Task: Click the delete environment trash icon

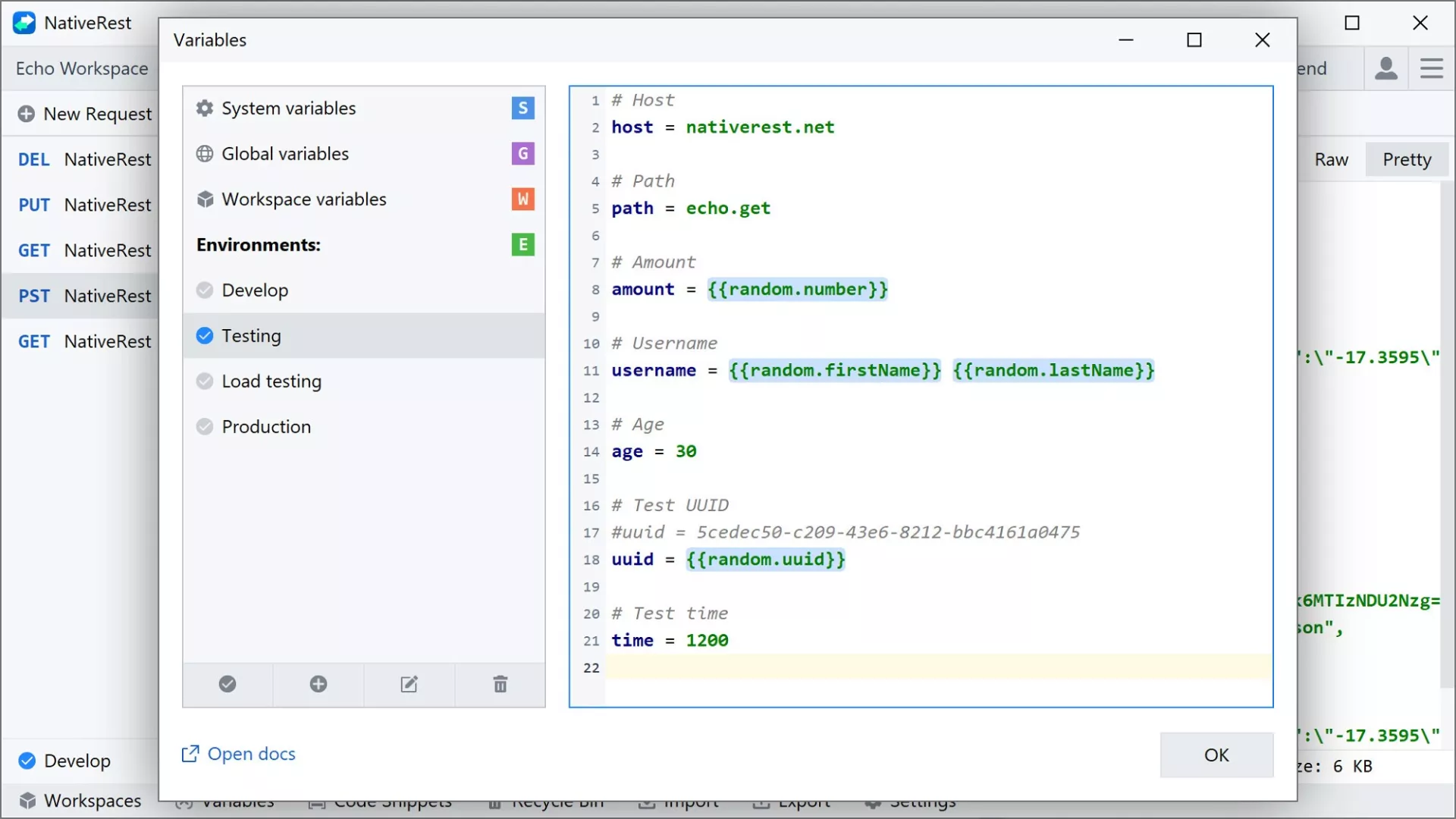Action: tap(500, 685)
